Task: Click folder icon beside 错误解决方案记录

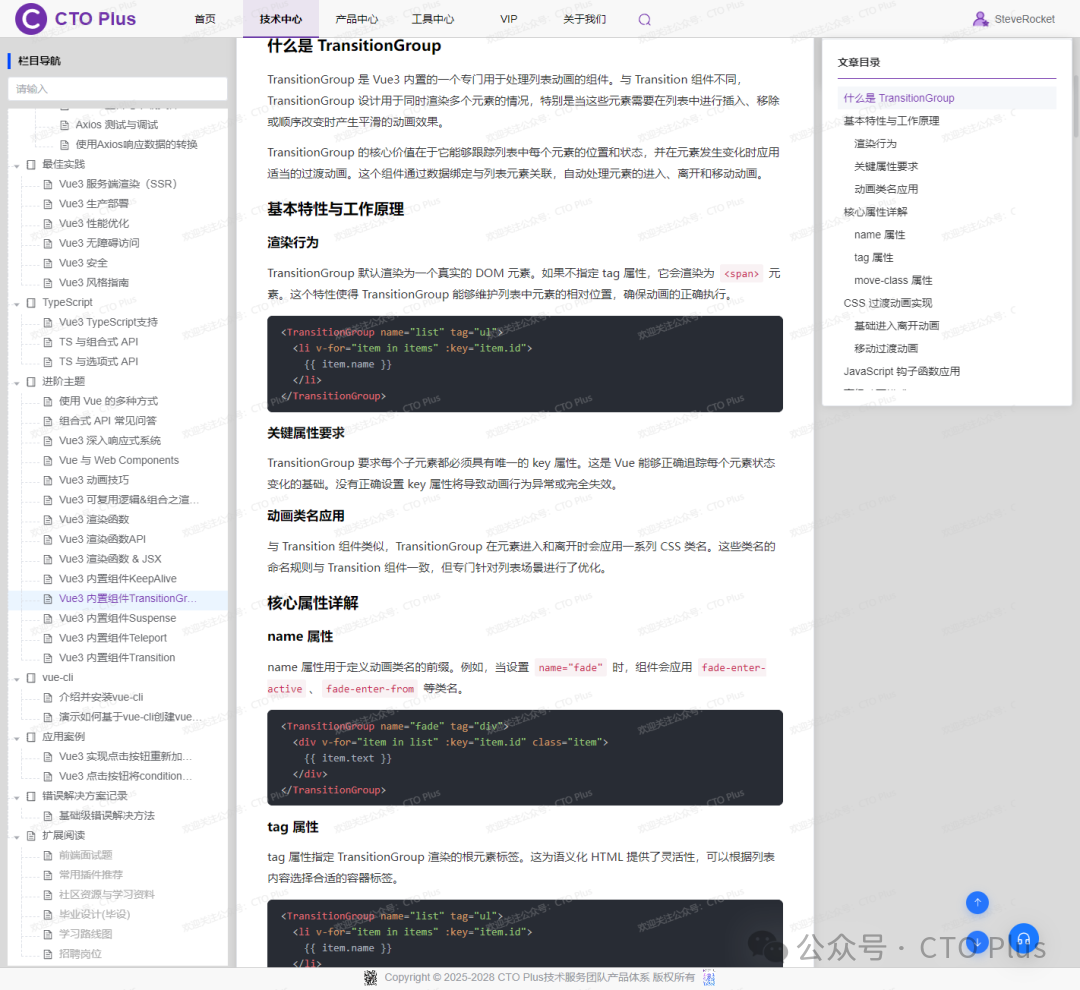Action: (31, 796)
